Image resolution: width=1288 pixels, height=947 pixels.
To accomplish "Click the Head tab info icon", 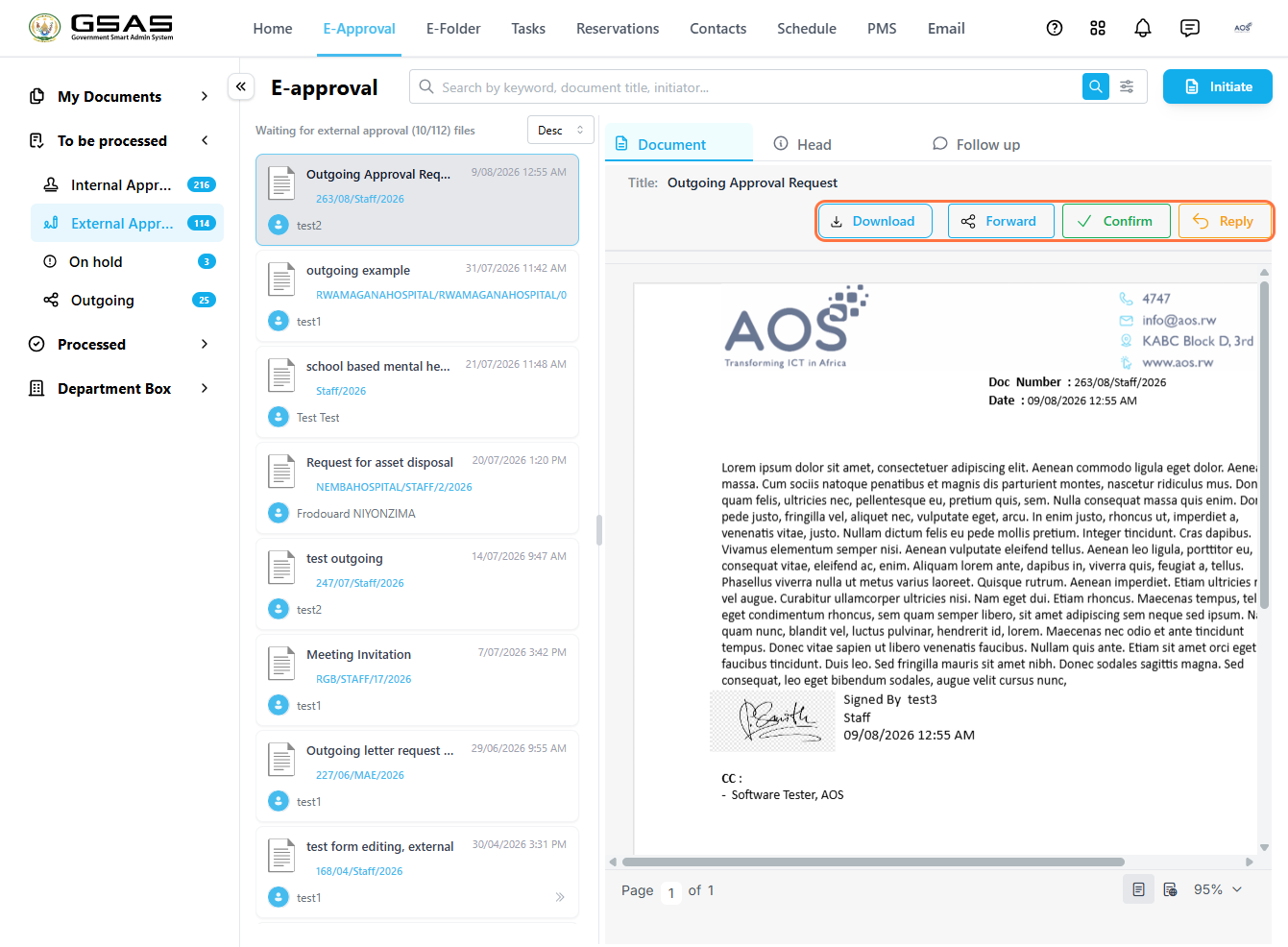I will point(781,143).
